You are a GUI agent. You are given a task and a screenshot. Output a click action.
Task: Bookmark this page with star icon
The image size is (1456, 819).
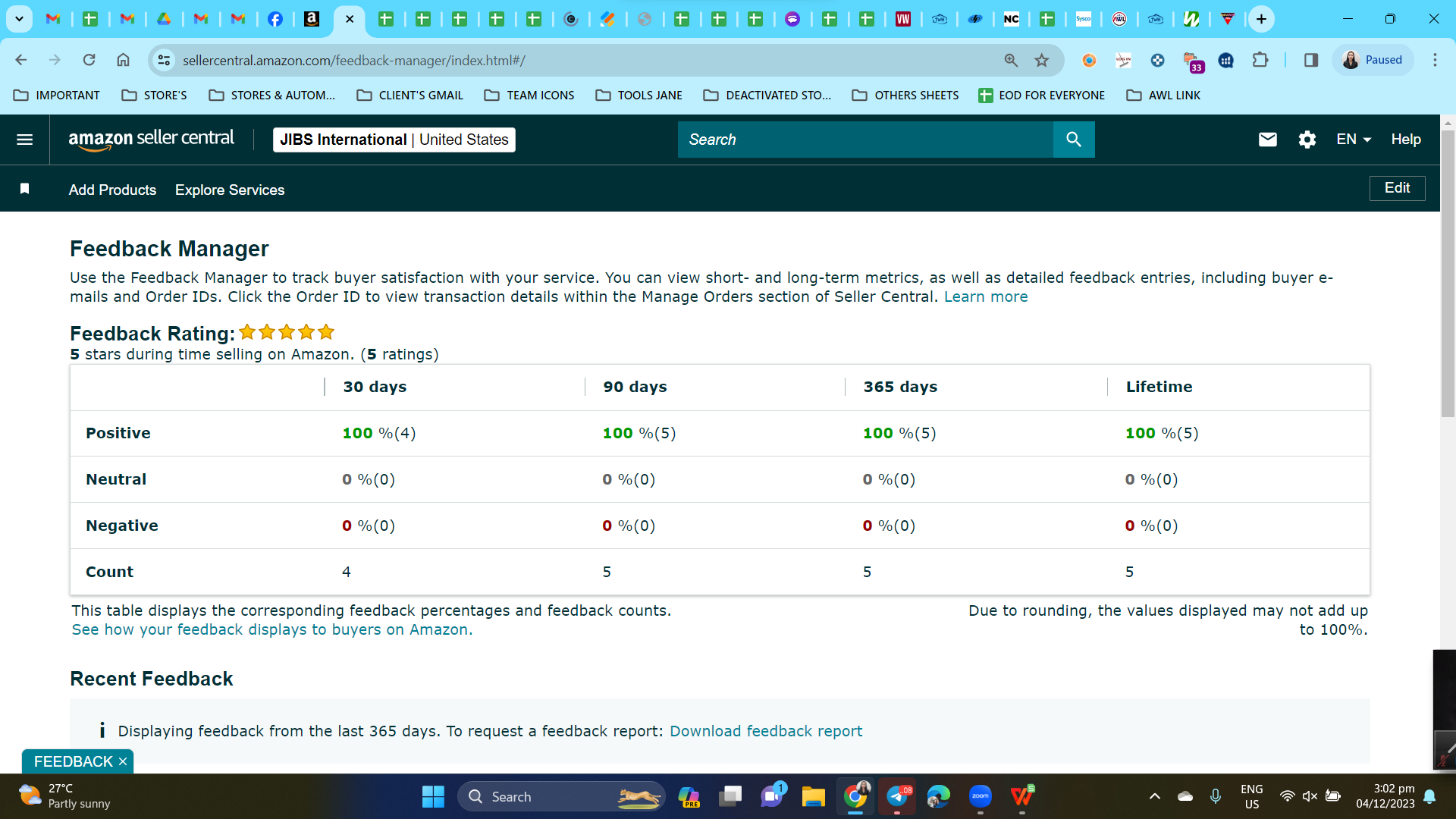[x=1042, y=60]
